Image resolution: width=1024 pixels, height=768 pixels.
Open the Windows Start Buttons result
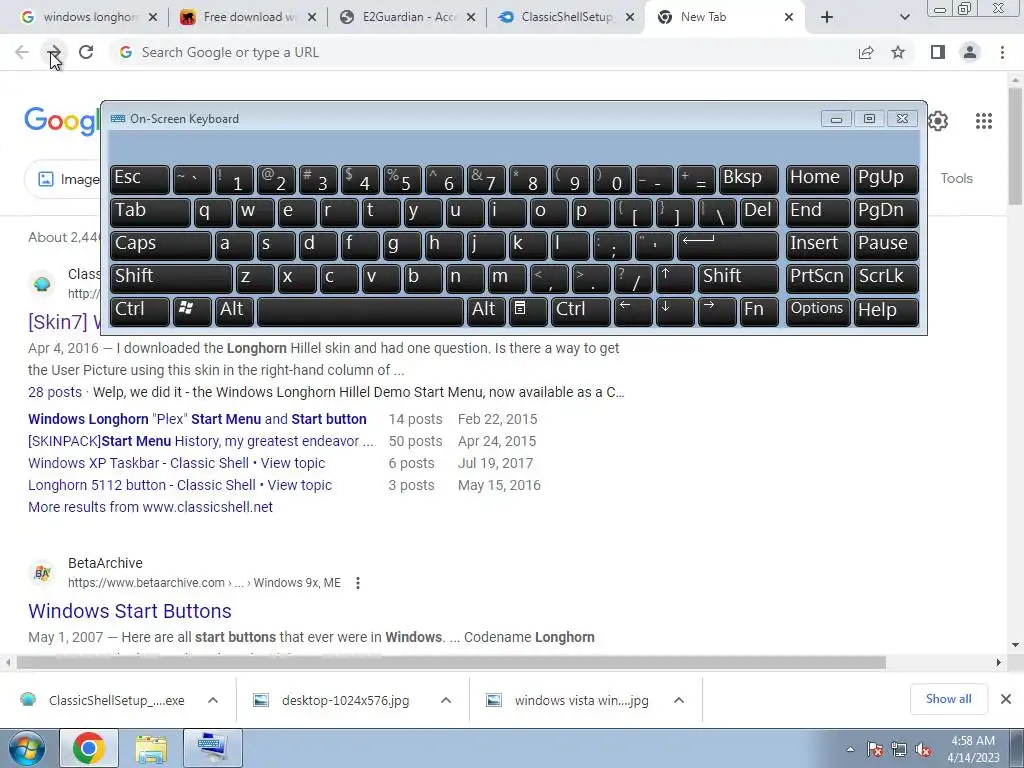(130, 611)
